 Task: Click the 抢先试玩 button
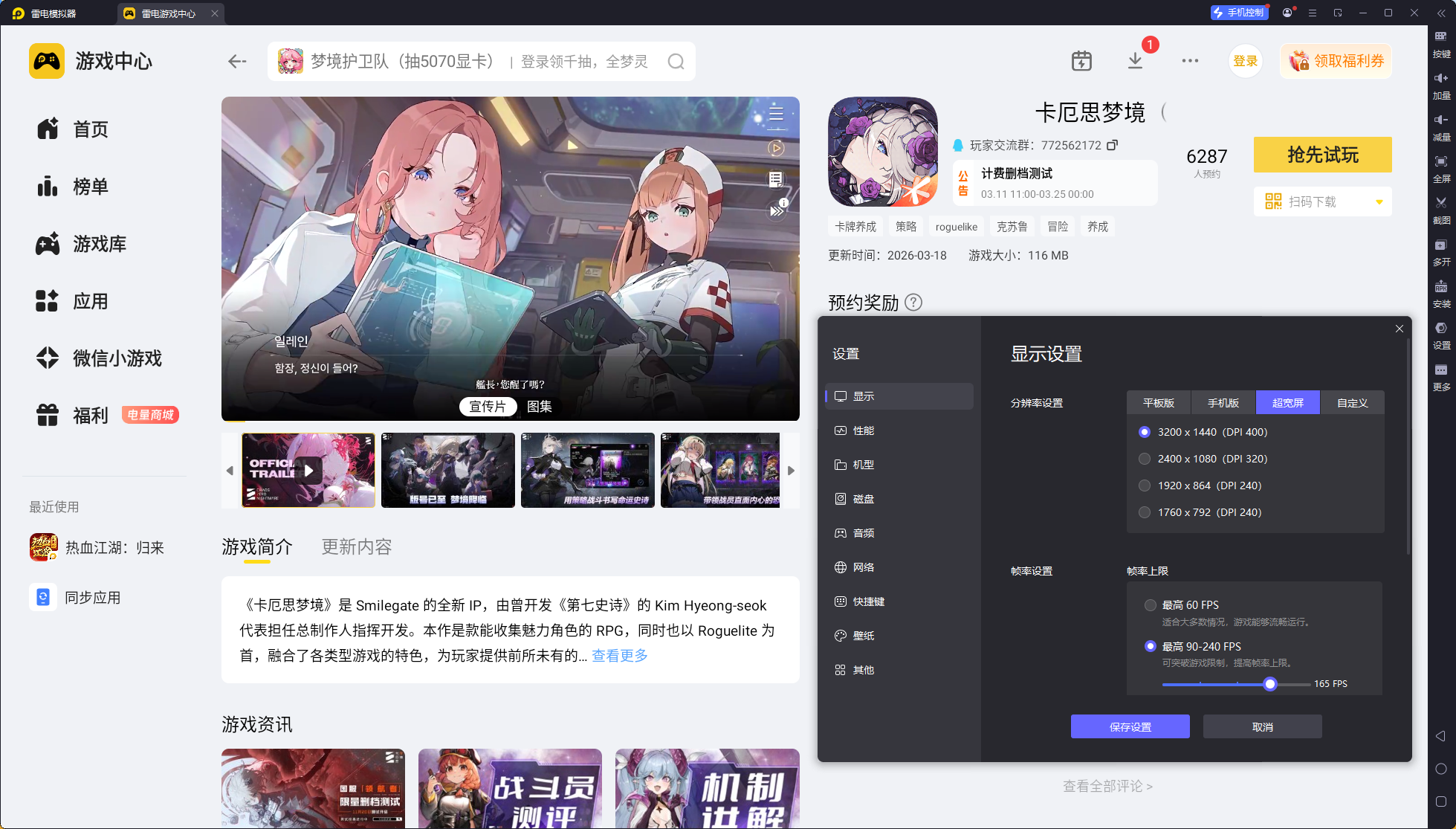pos(1322,155)
